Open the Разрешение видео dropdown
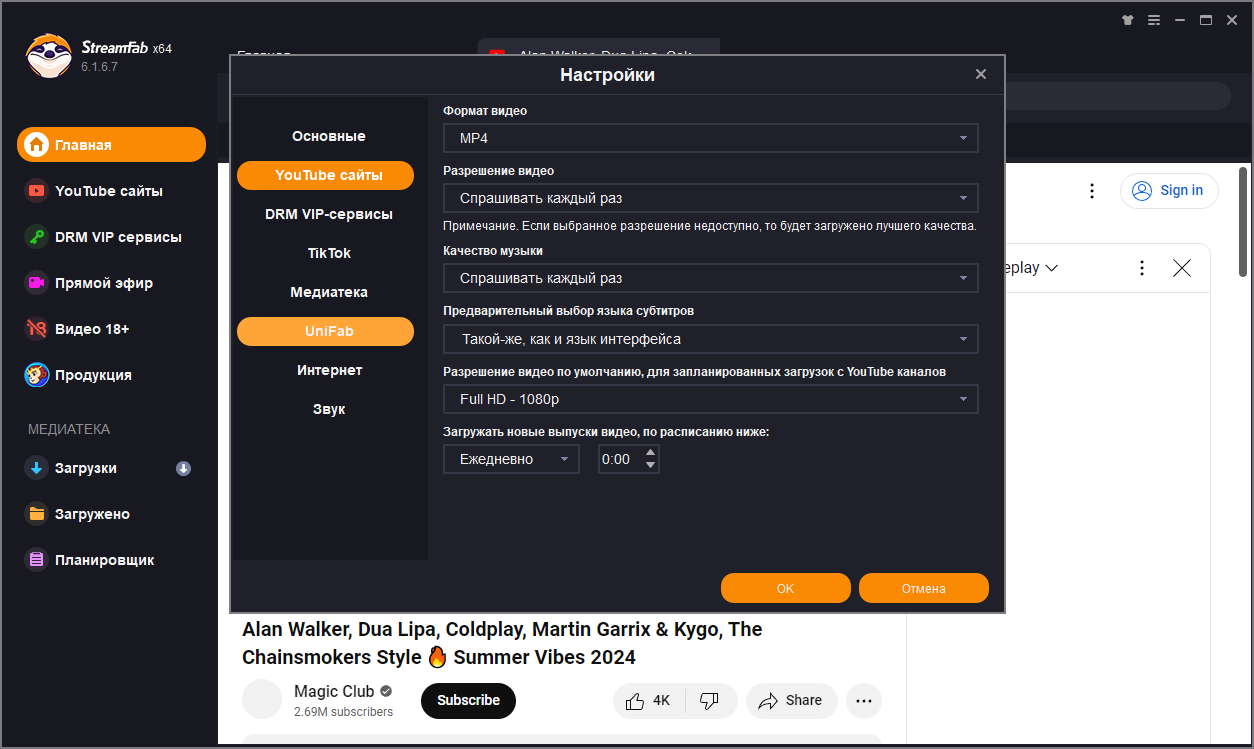 [710, 198]
